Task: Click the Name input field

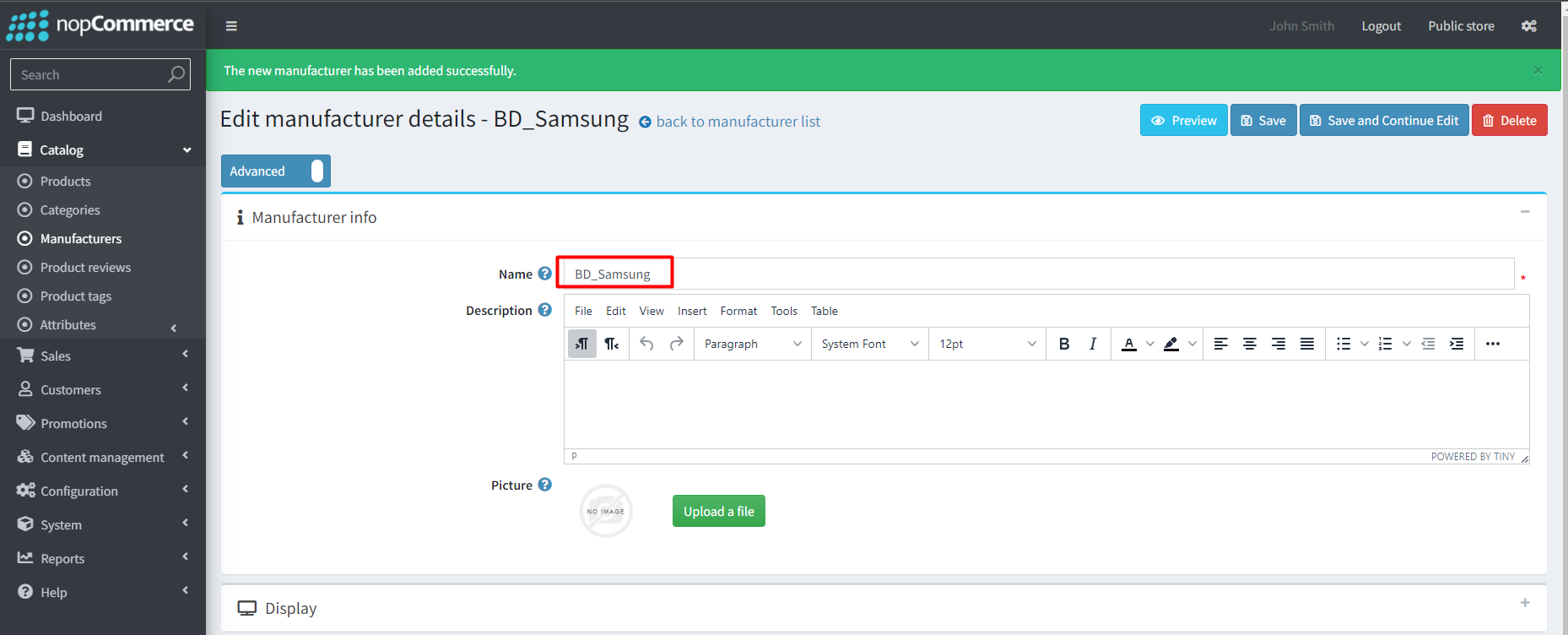Action: pyautogui.click(x=1039, y=274)
